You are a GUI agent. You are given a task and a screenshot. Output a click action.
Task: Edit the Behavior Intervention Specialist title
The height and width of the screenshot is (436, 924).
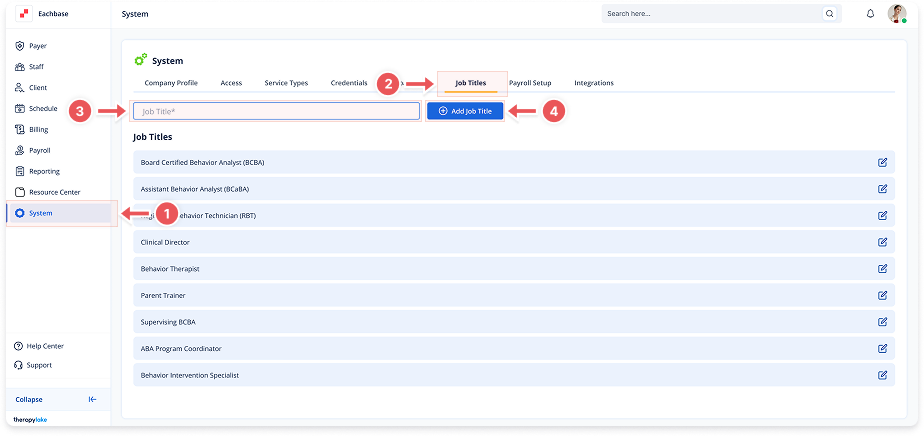point(882,375)
